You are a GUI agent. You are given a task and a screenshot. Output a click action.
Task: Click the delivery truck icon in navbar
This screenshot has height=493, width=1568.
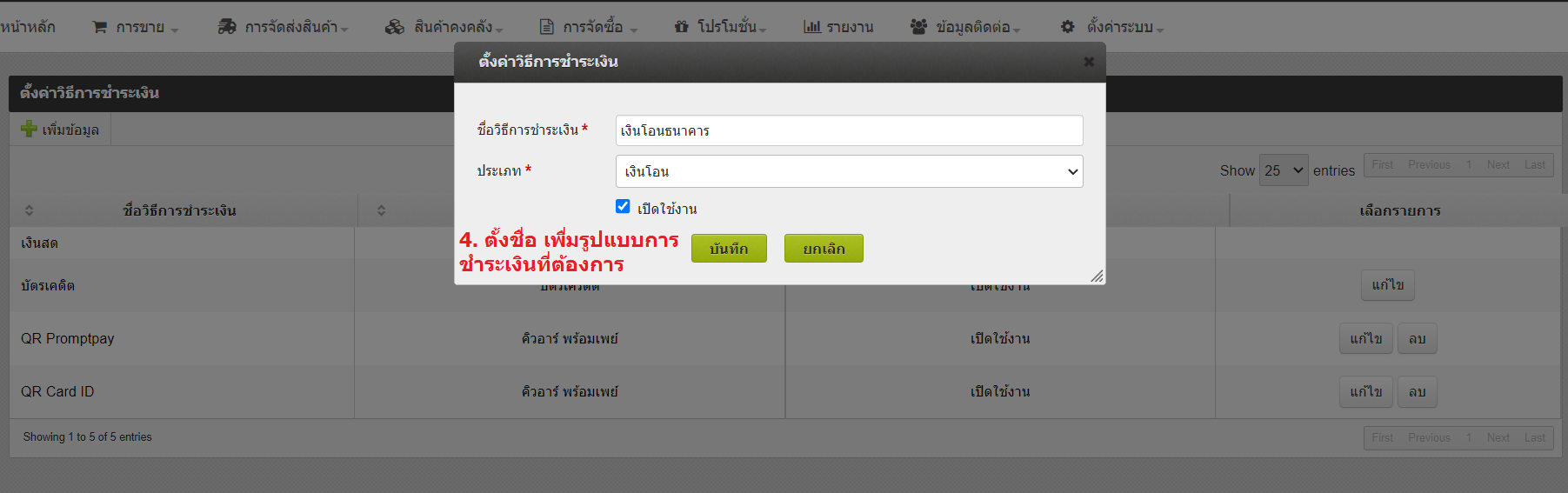tap(227, 27)
